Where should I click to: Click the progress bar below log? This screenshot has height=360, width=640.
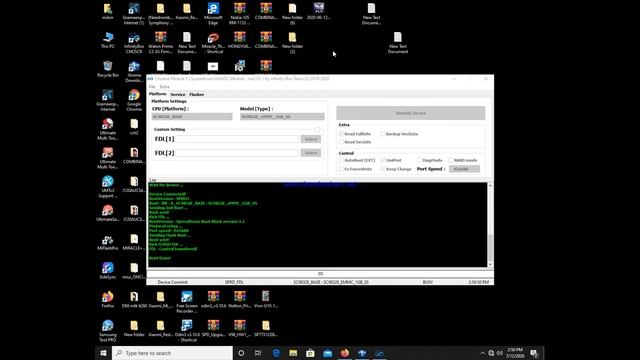pos(320,274)
